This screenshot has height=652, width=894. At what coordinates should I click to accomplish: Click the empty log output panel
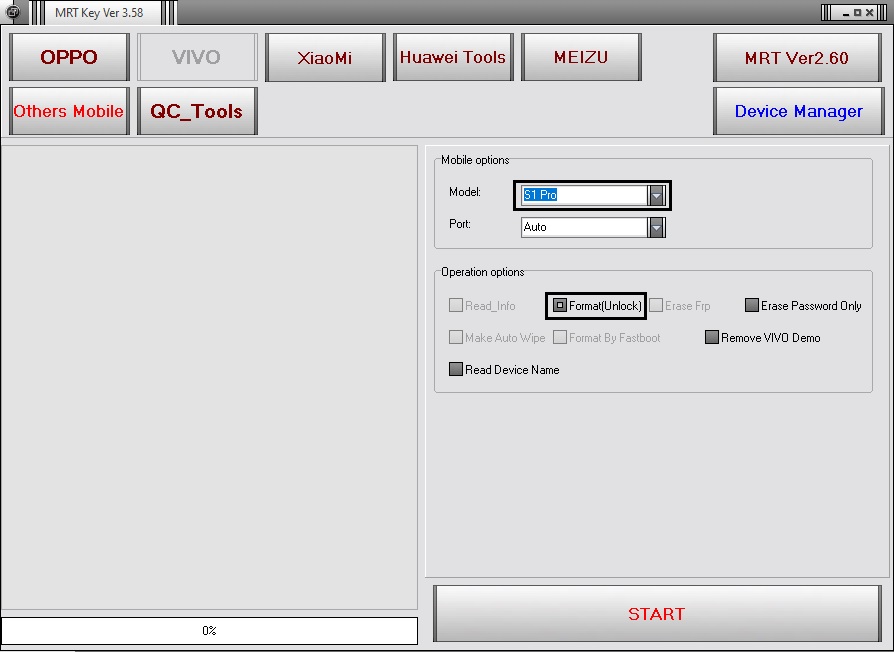tap(209, 377)
